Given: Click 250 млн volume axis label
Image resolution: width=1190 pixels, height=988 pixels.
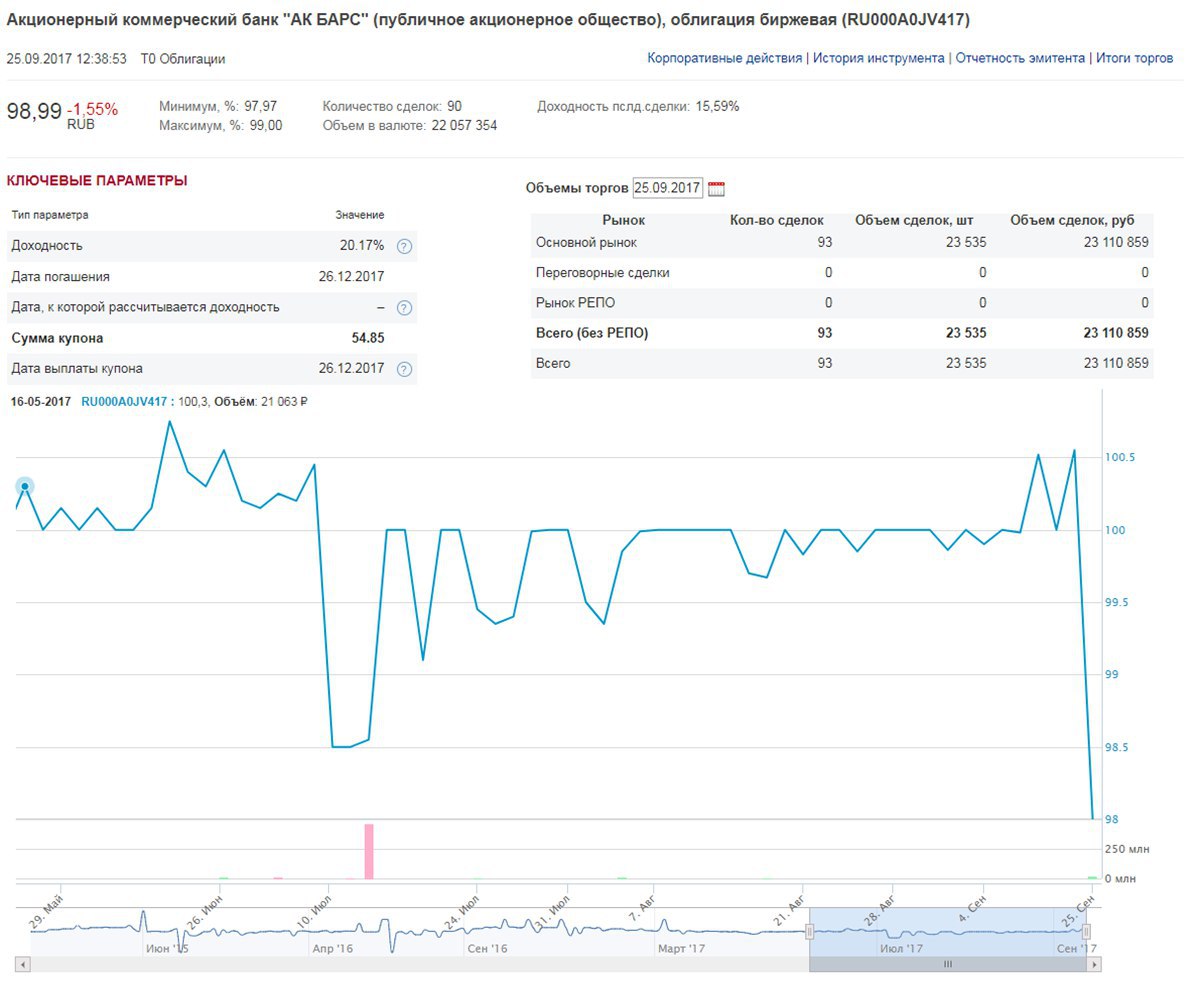Looking at the screenshot, I should pyautogui.click(x=1127, y=849).
